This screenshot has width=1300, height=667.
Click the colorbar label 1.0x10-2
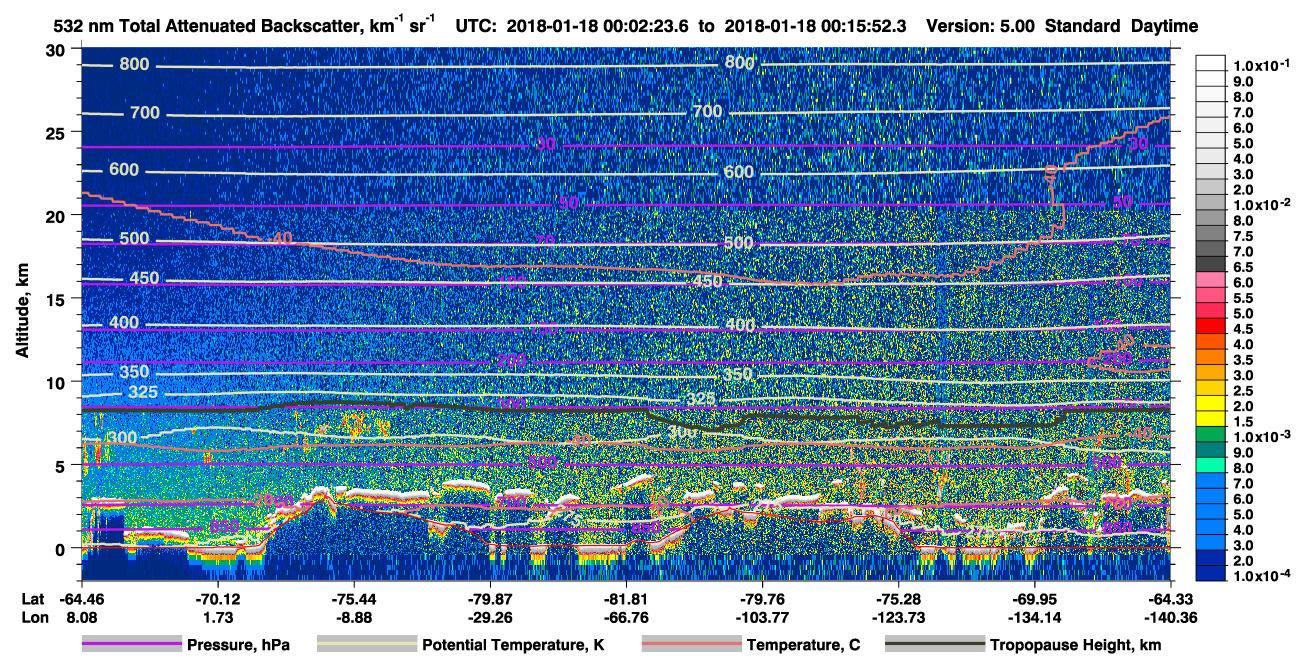[1263, 204]
